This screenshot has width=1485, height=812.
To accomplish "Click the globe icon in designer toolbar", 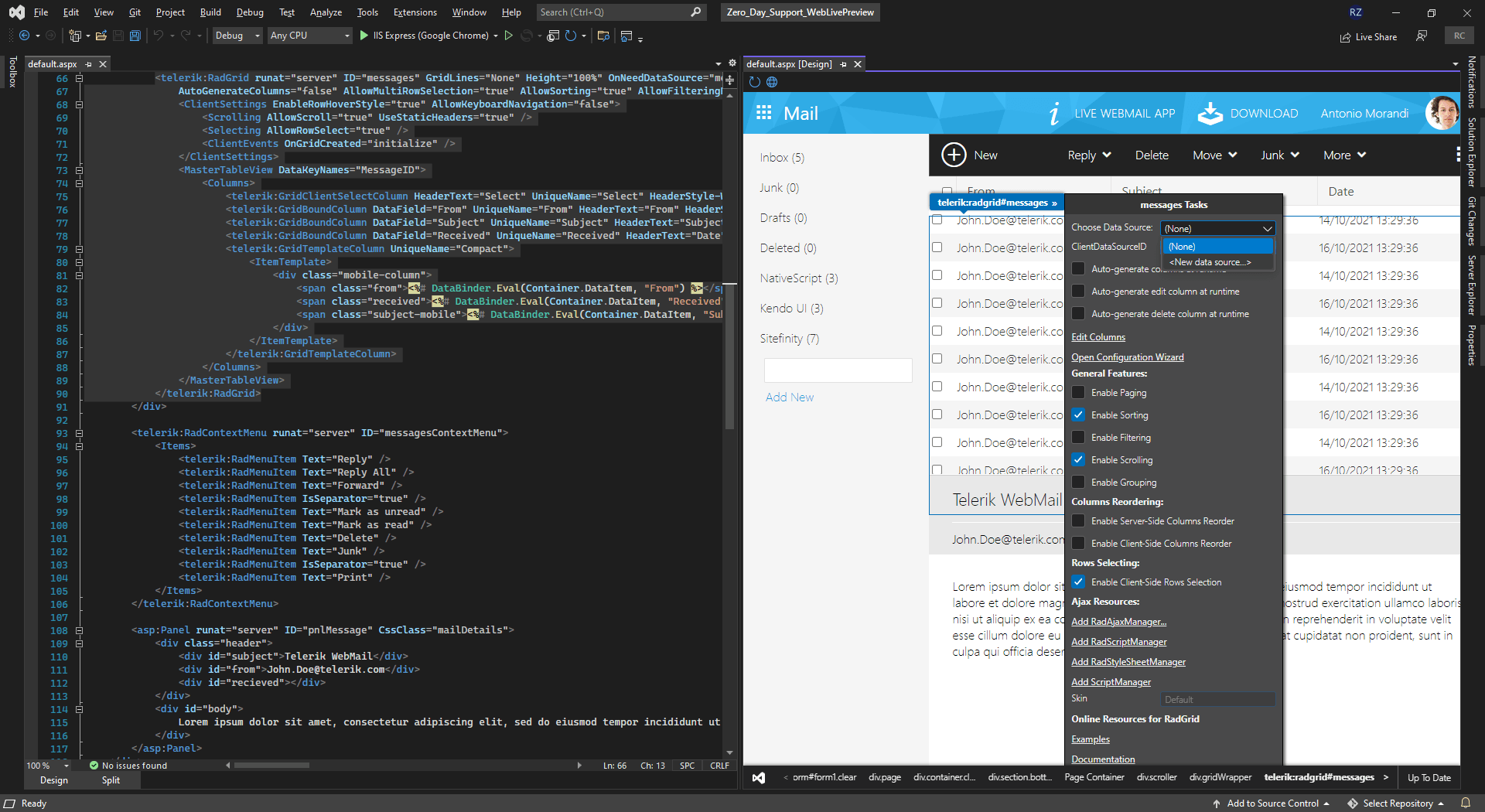I will pyautogui.click(x=772, y=82).
